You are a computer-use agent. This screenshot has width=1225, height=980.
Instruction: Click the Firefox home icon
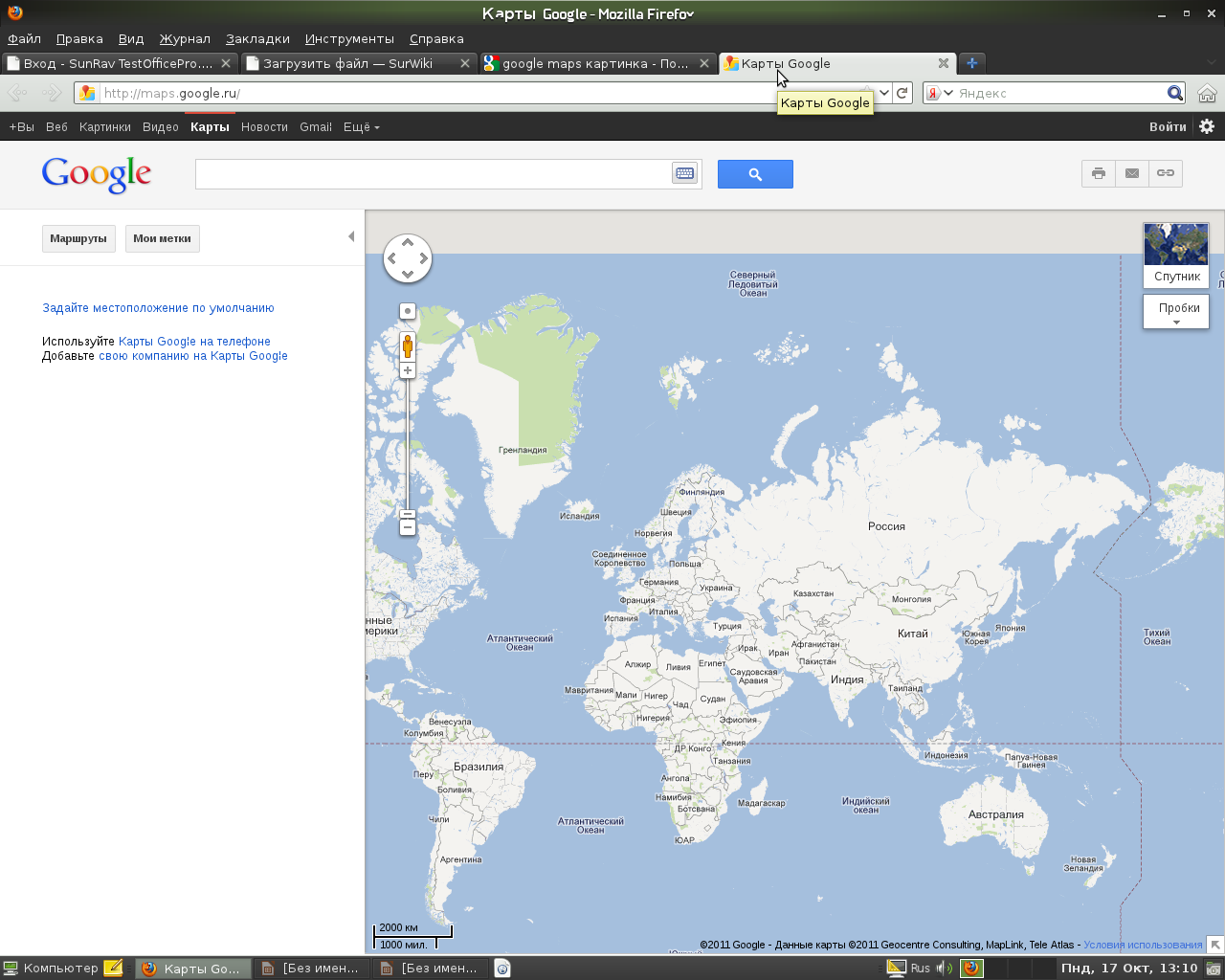click(1207, 93)
